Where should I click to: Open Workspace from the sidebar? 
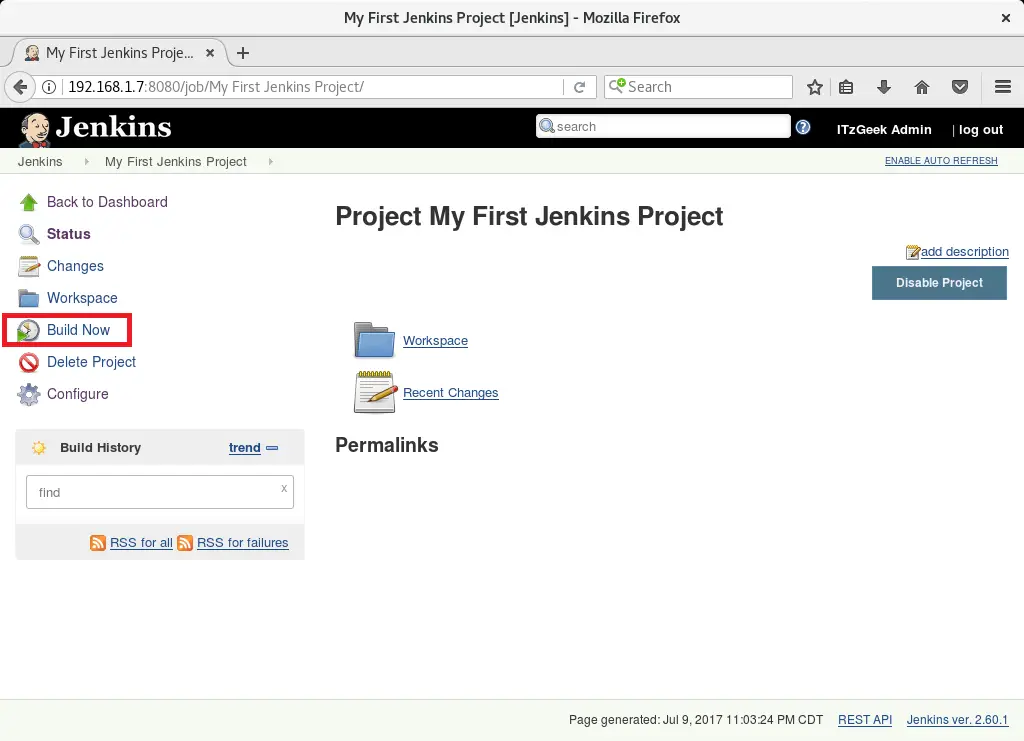tap(82, 298)
